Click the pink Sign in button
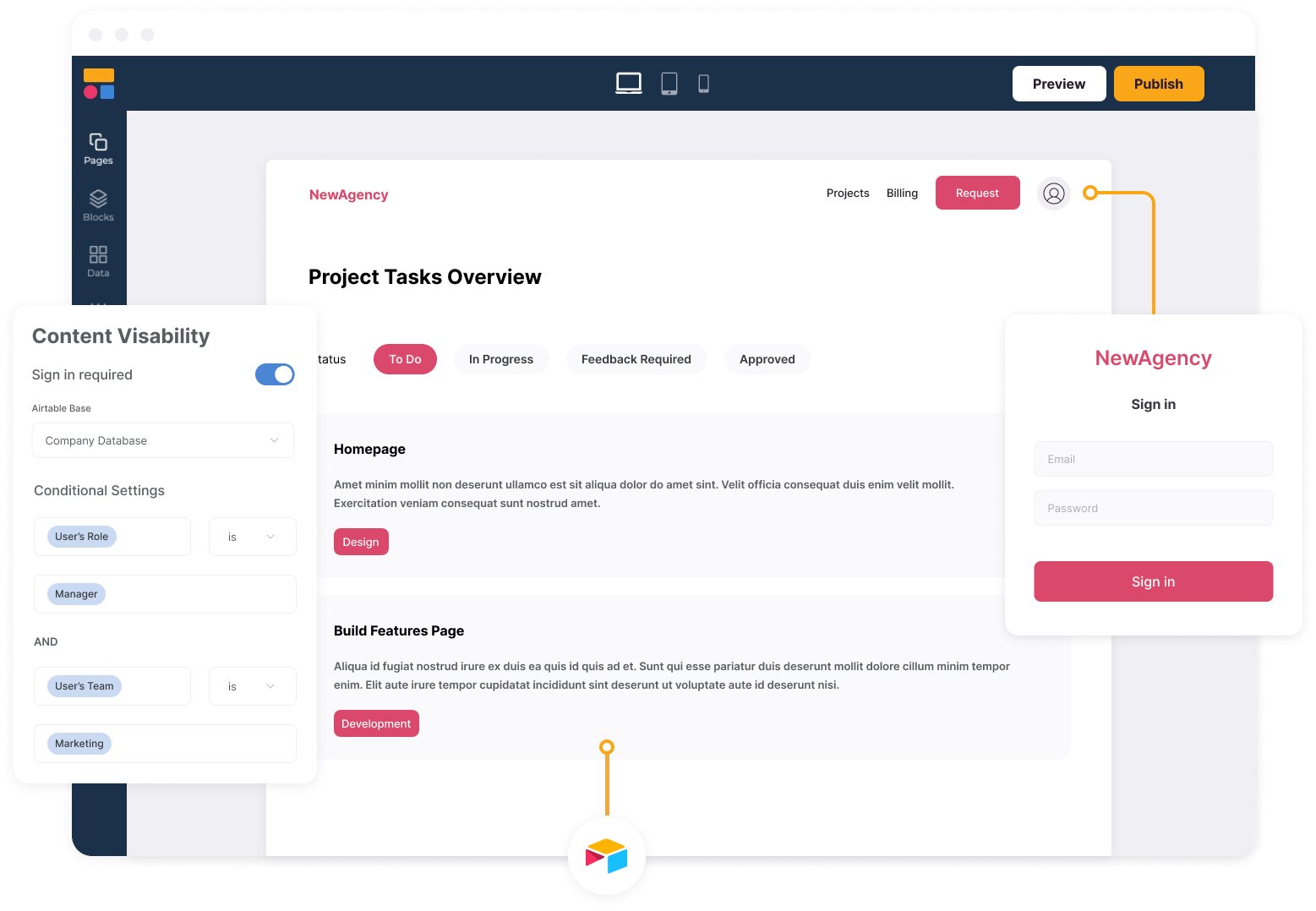1316x911 pixels. pos(1153,581)
